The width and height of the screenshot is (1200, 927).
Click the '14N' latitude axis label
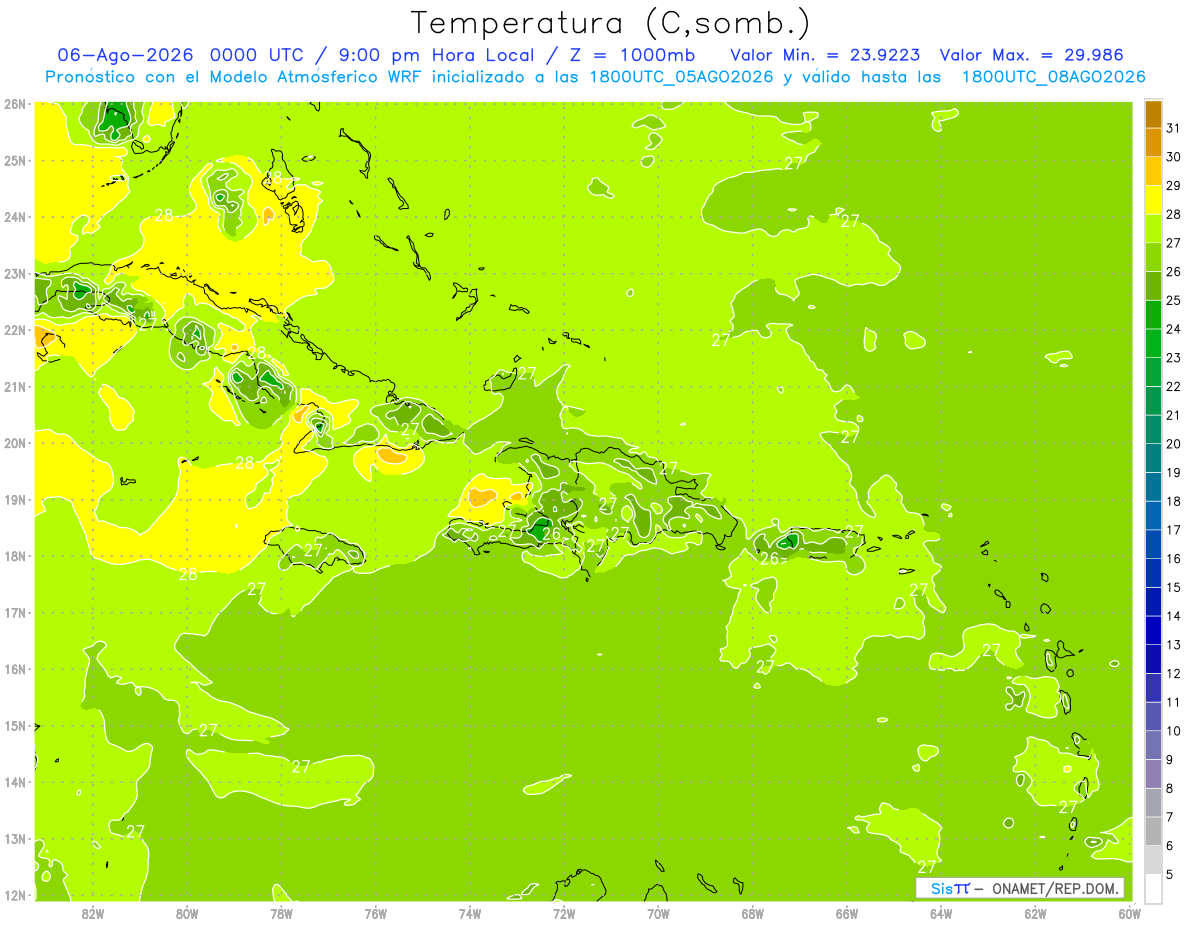15,782
